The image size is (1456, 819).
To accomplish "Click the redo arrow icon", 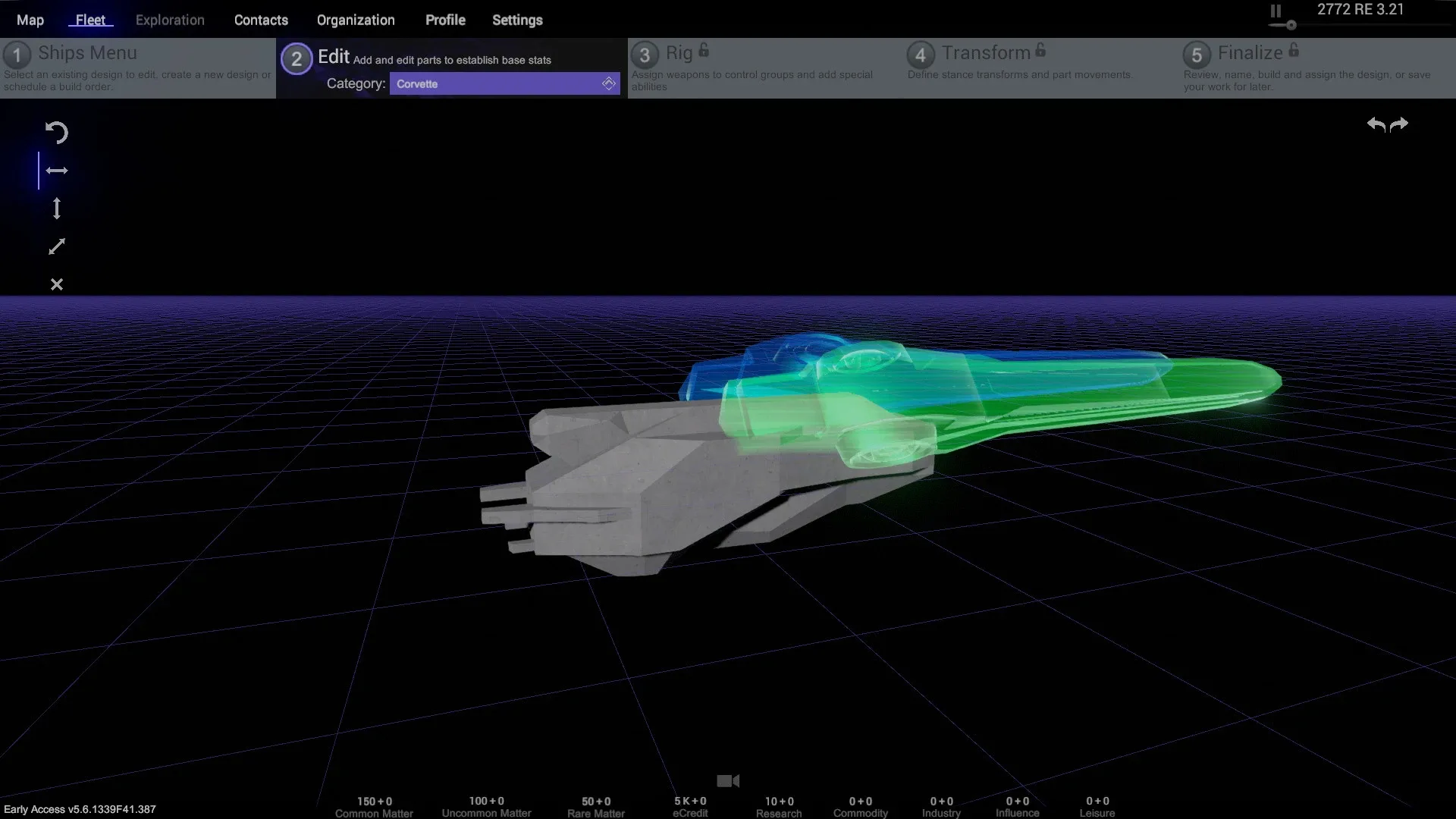I will coord(1400,124).
